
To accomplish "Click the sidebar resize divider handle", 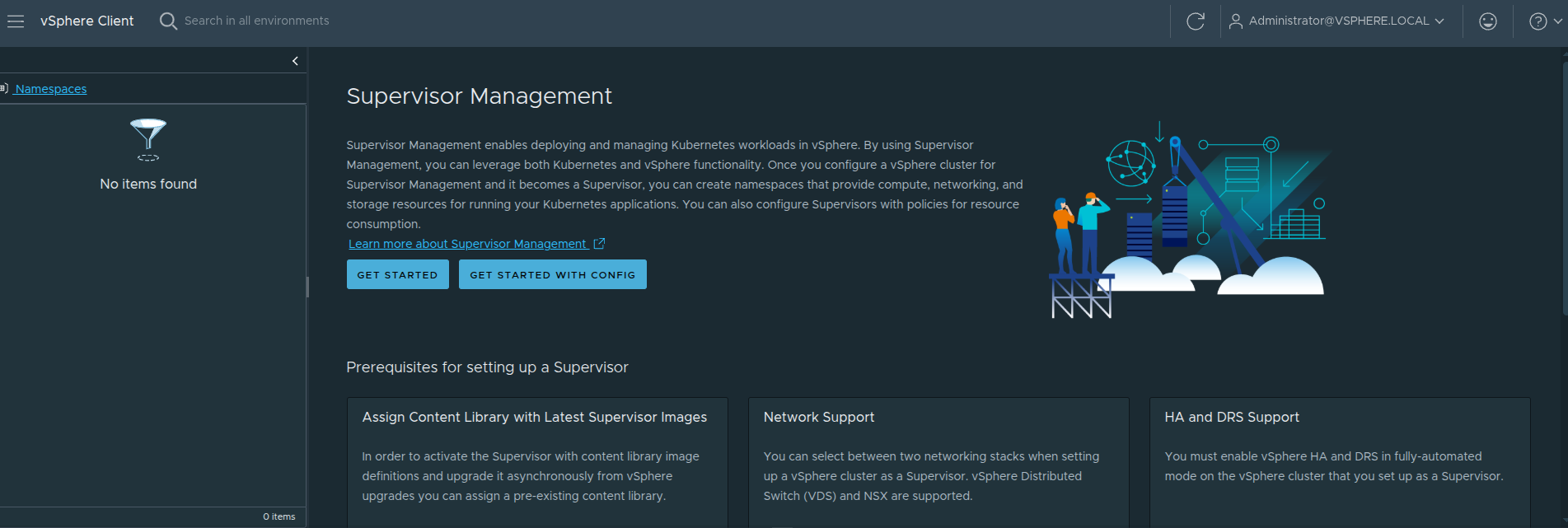I will point(307,287).
